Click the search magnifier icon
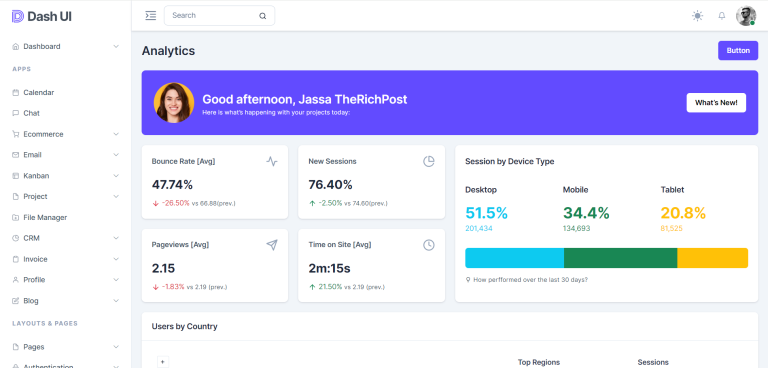This screenshot has height=368, width=768. coord(263,16)
